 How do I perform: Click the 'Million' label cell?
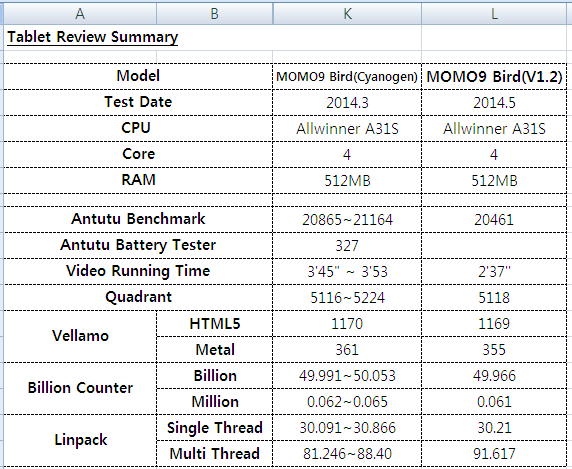pos(214,402)
